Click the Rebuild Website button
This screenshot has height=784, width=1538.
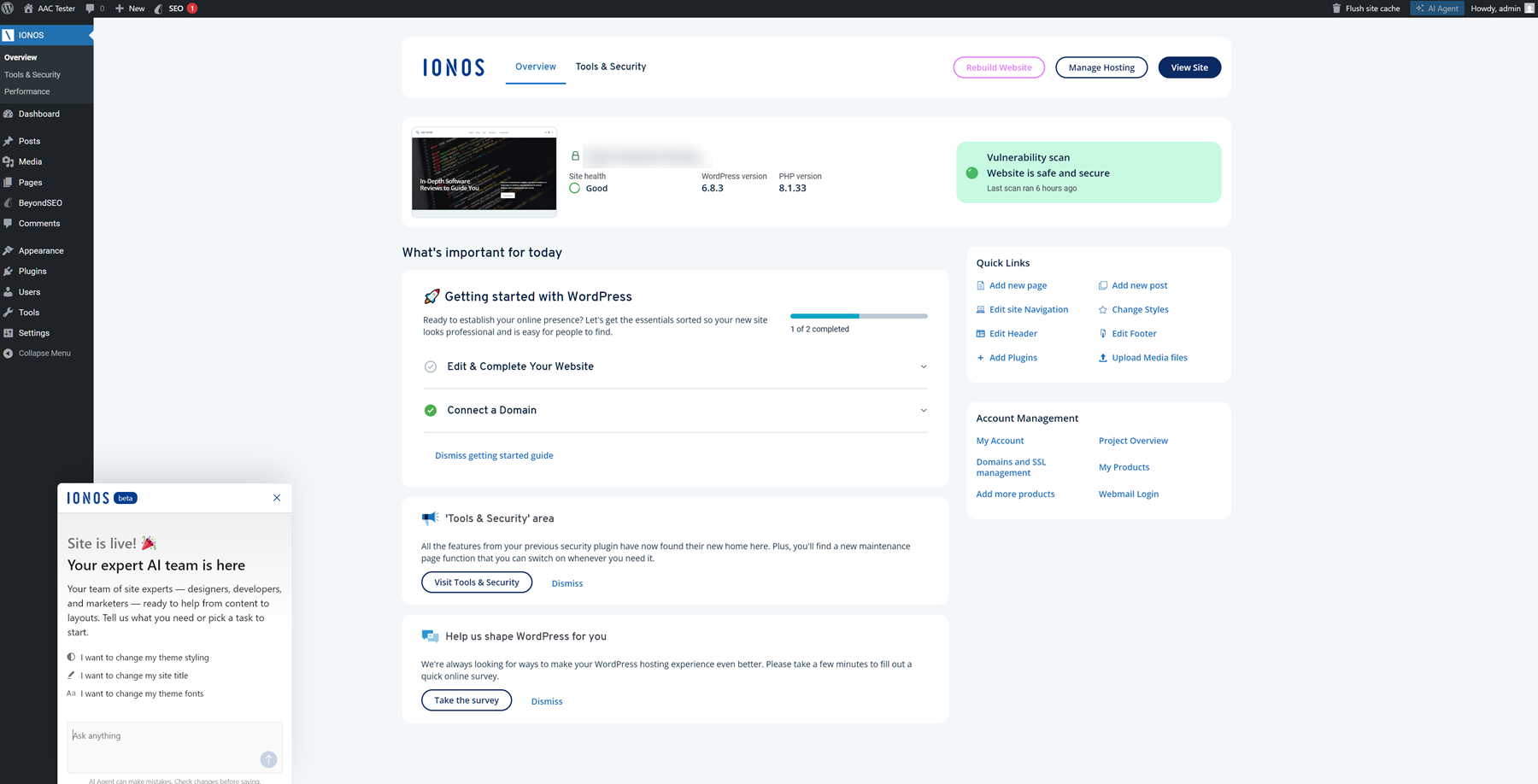tap(998, 67)
